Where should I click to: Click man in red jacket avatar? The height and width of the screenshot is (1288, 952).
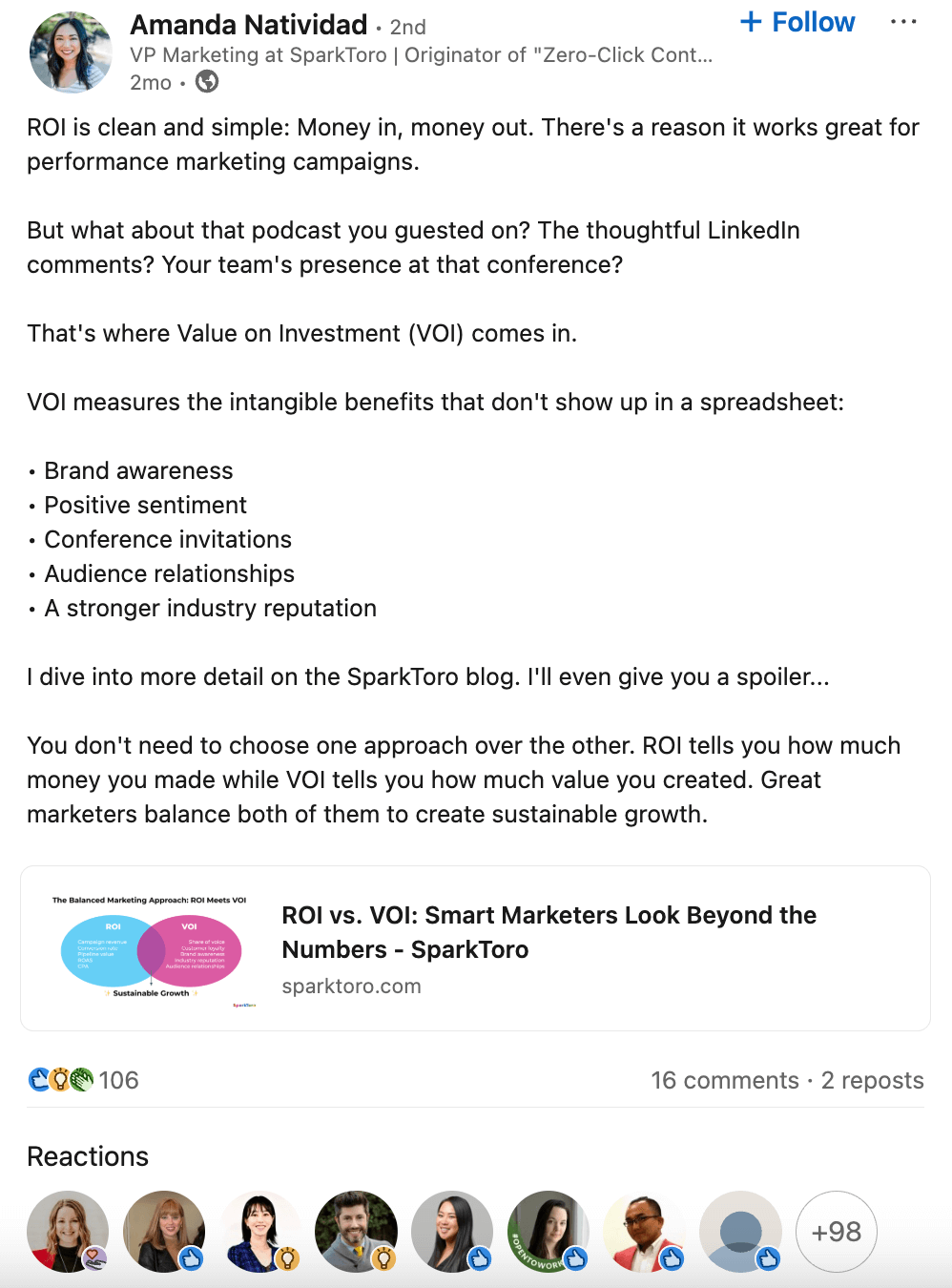point(645,1232)
